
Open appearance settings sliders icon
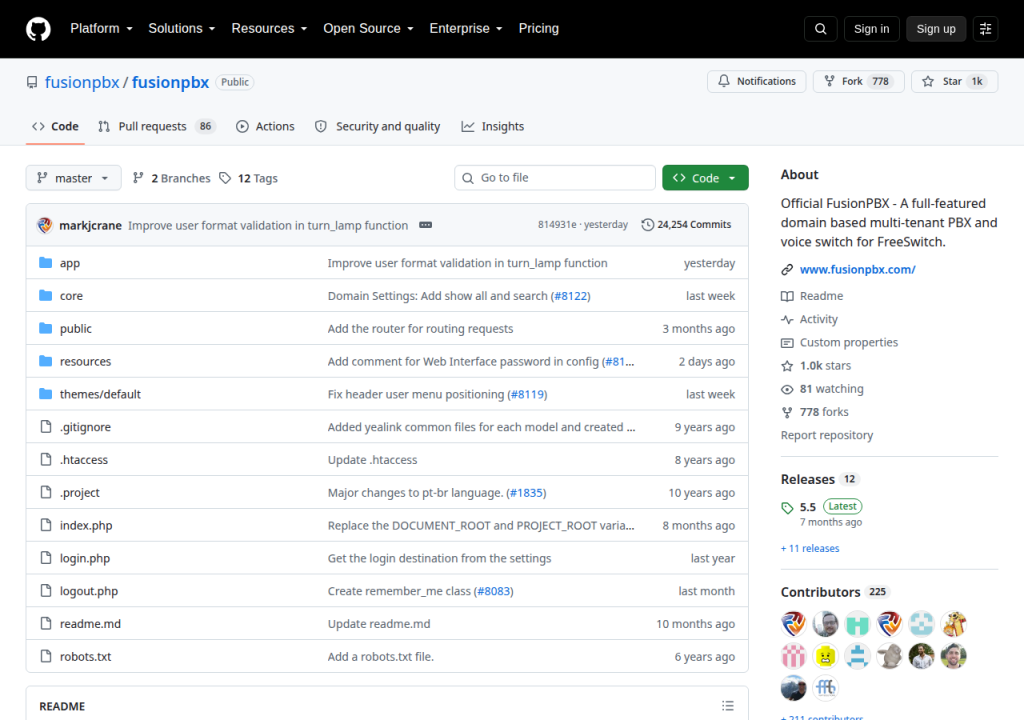pyautogui.click(x=985, y=29)
